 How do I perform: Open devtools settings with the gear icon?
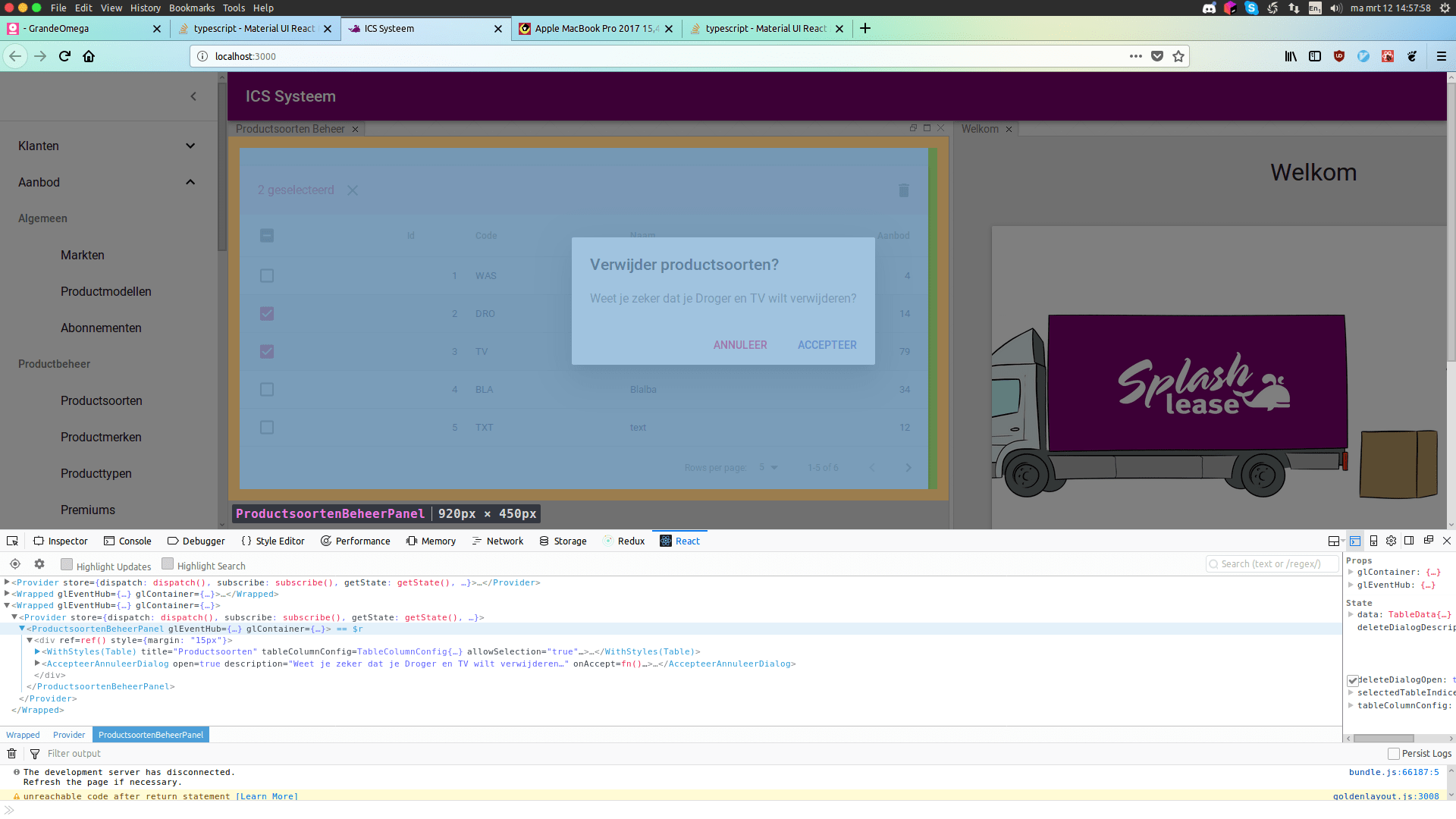(1391, 541)
